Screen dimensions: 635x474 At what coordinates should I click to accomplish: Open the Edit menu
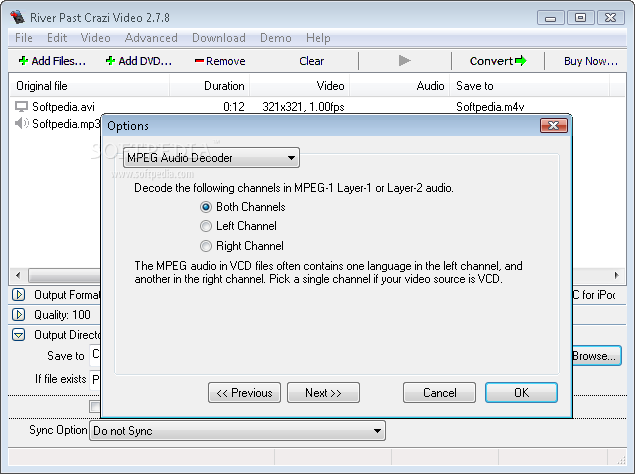(x=57, y=38)
